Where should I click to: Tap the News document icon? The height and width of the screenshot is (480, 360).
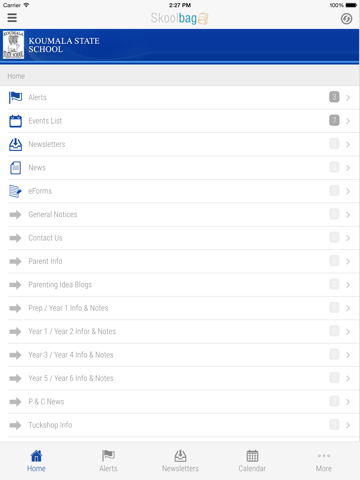[15, 168]
